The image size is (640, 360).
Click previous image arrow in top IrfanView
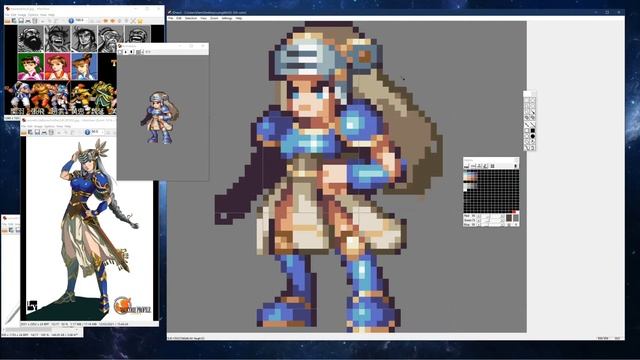105,20
